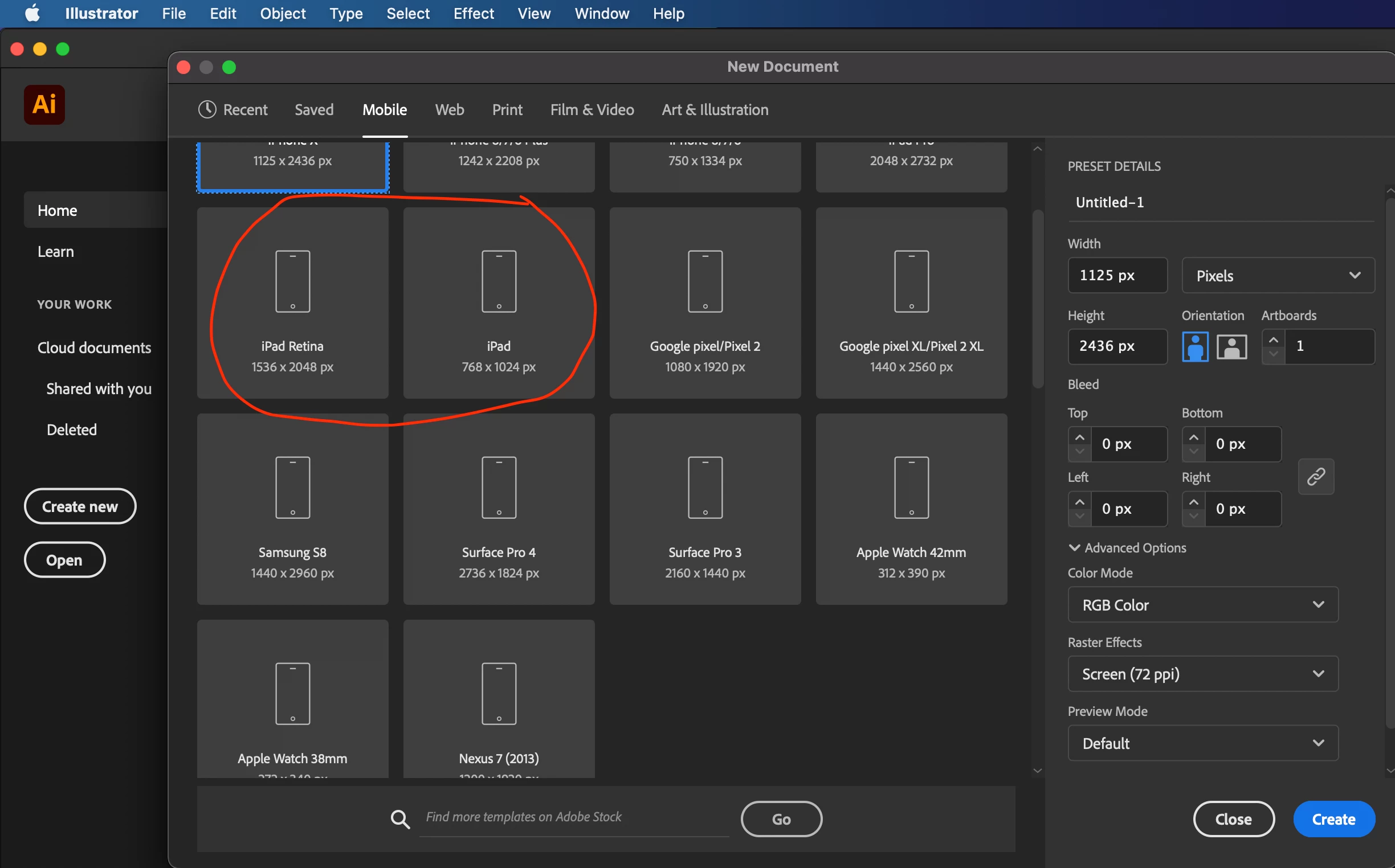1395x868 pixels.
Task: Open the Effect menu
Action: (x=473, y=13)
